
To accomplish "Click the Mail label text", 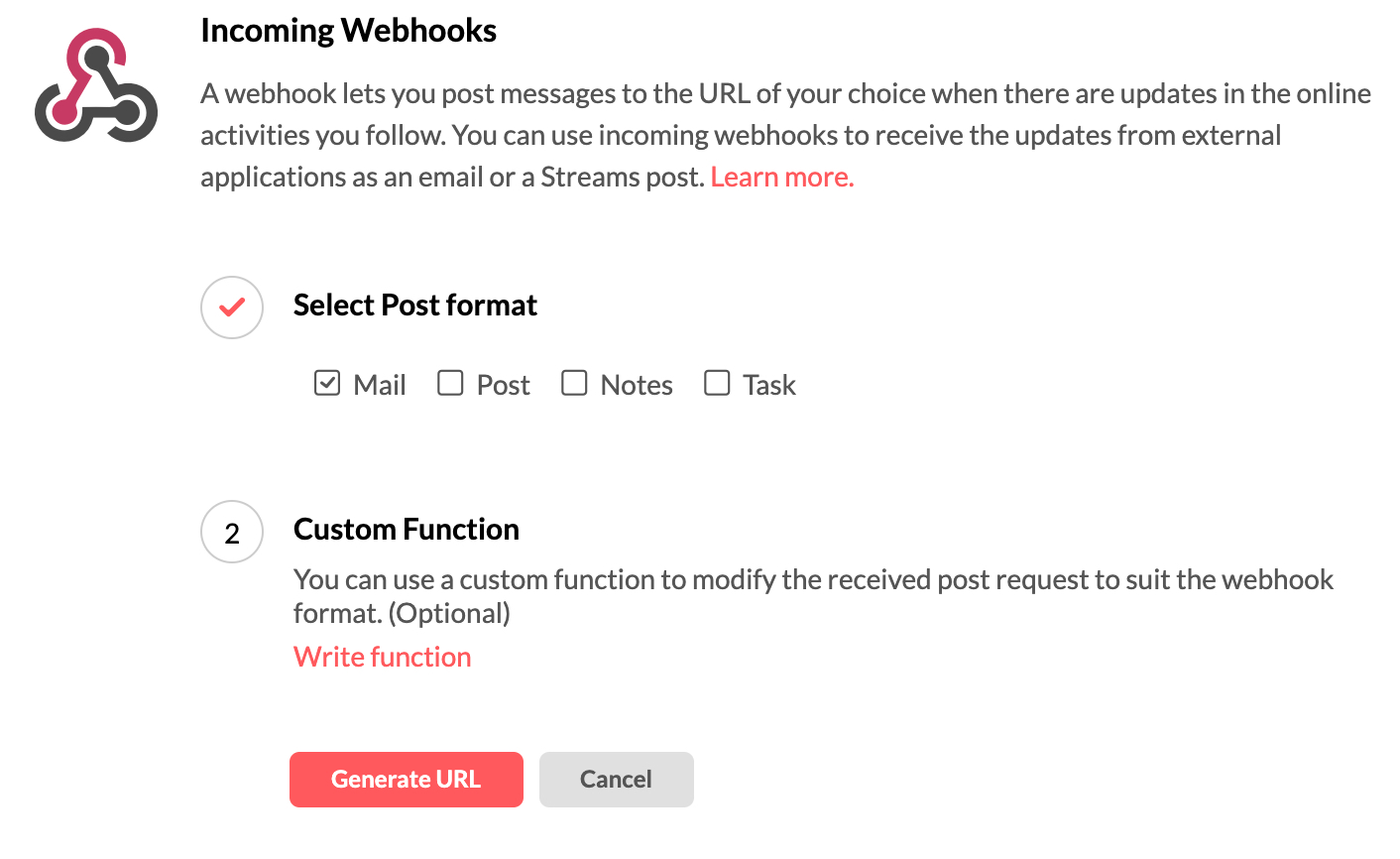I will 380,385.
